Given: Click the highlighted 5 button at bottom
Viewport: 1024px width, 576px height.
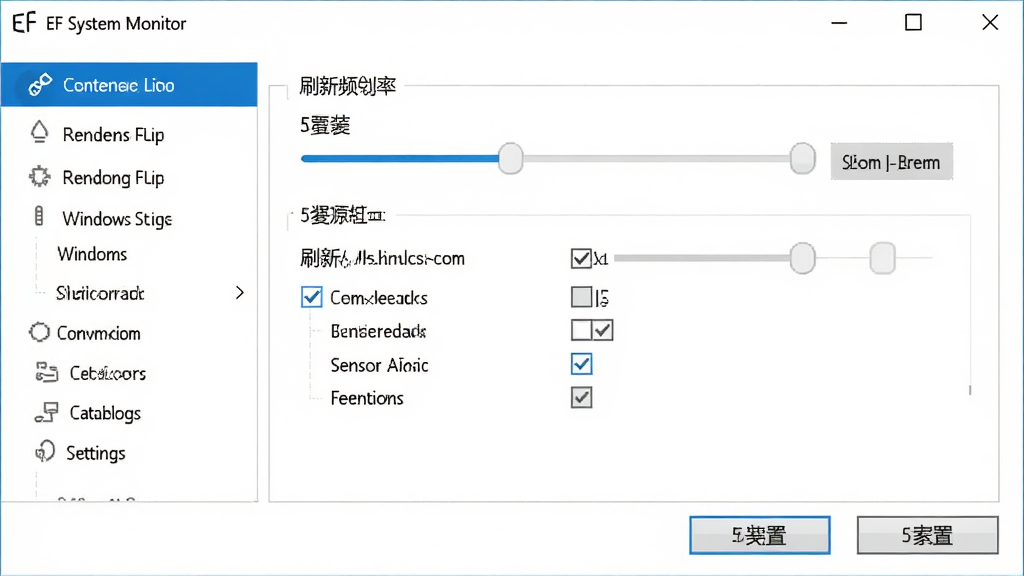Looking at the screenshot, I should tap(760, 535).
